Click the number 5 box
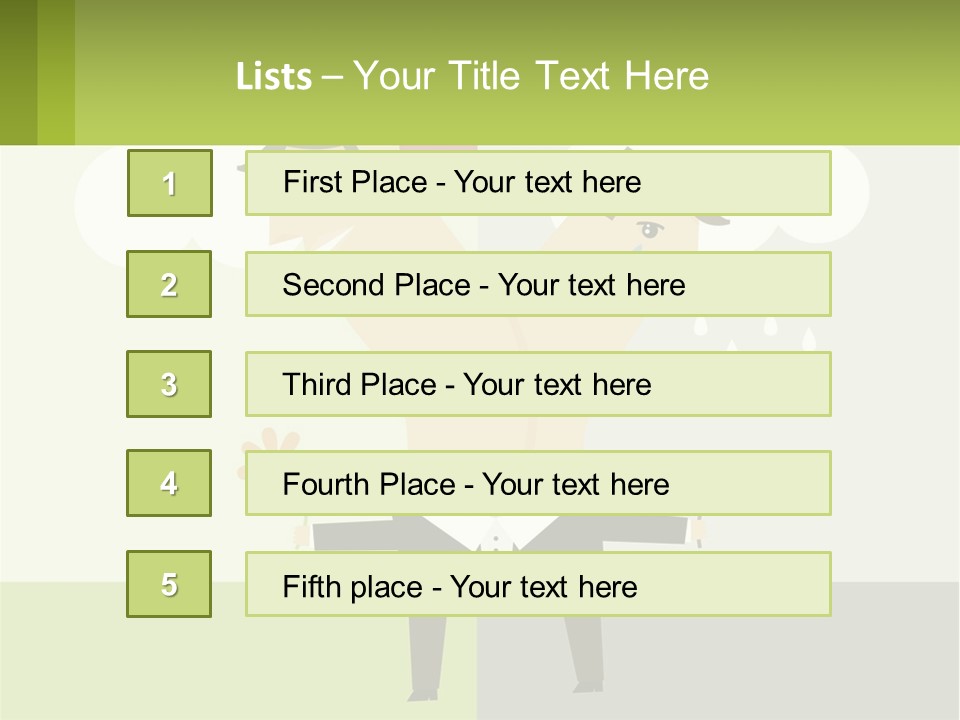 click(x=169, y=584)
